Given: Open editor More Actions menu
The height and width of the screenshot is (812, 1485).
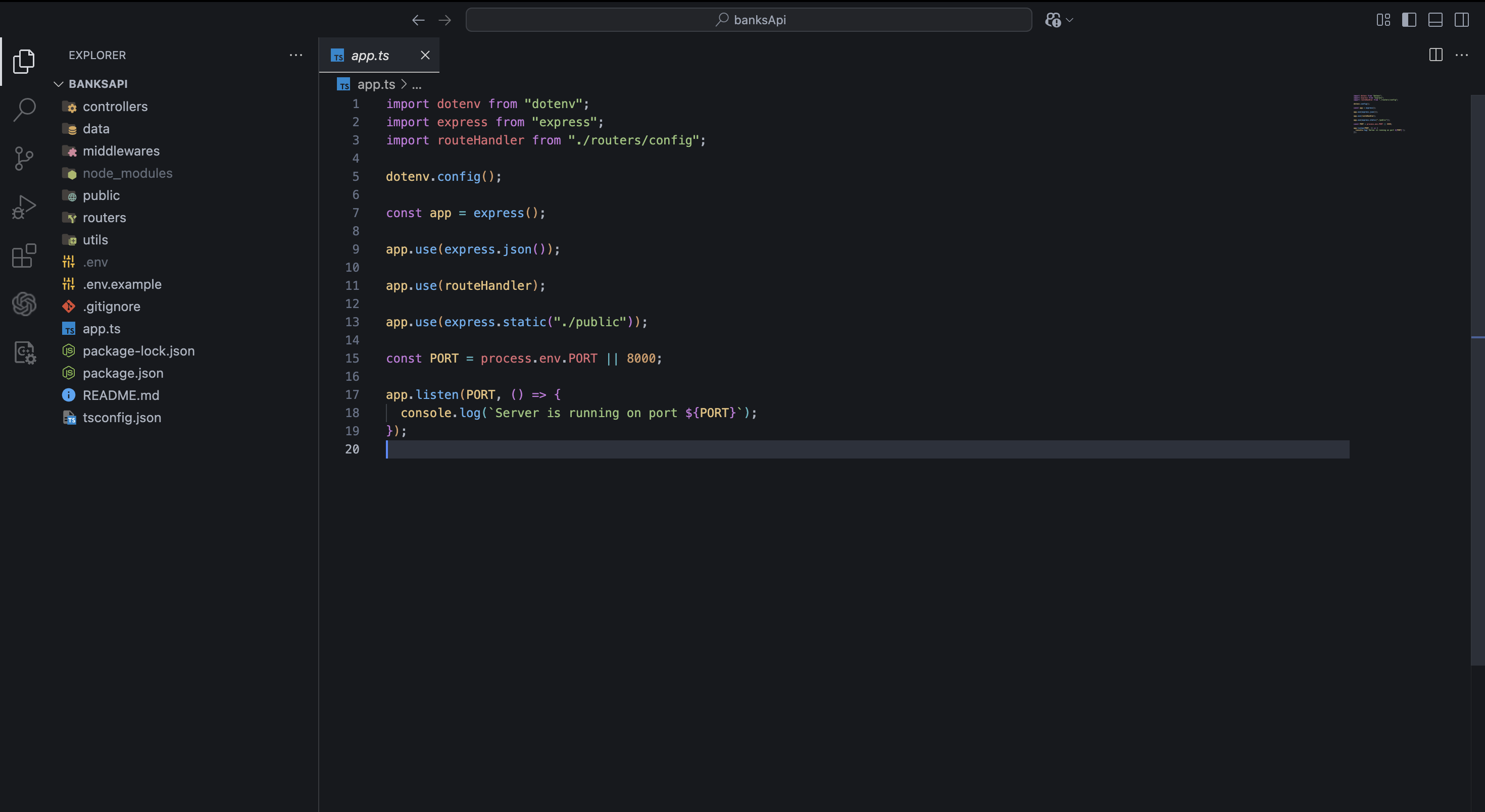Looking at the screenshot, I should click(x=1461, y=55).
